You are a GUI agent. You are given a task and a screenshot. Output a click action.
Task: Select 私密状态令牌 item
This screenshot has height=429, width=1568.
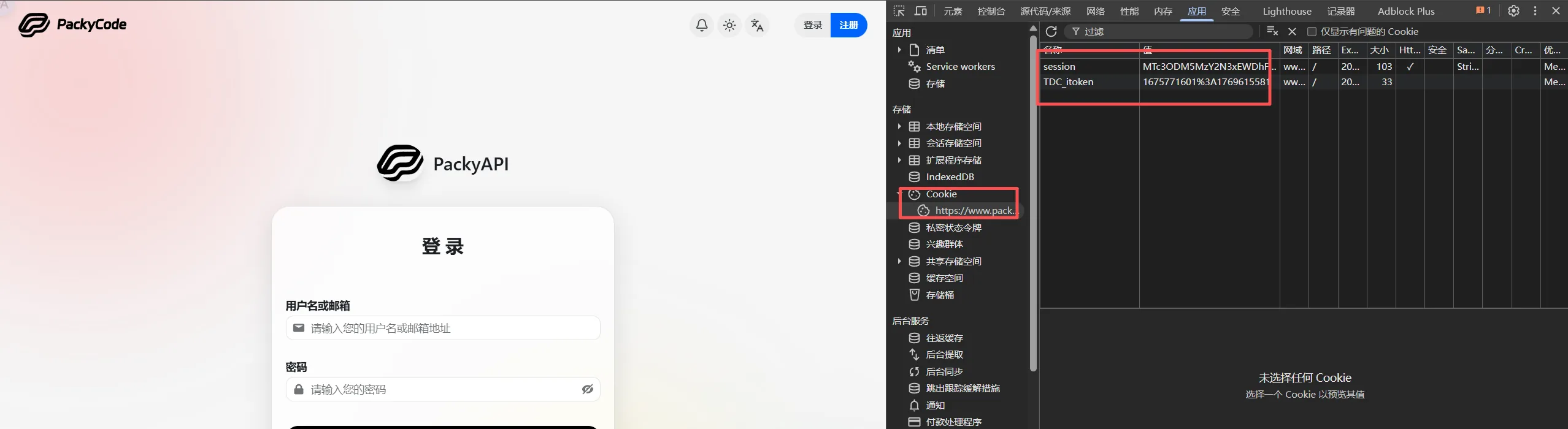point(953,227)
